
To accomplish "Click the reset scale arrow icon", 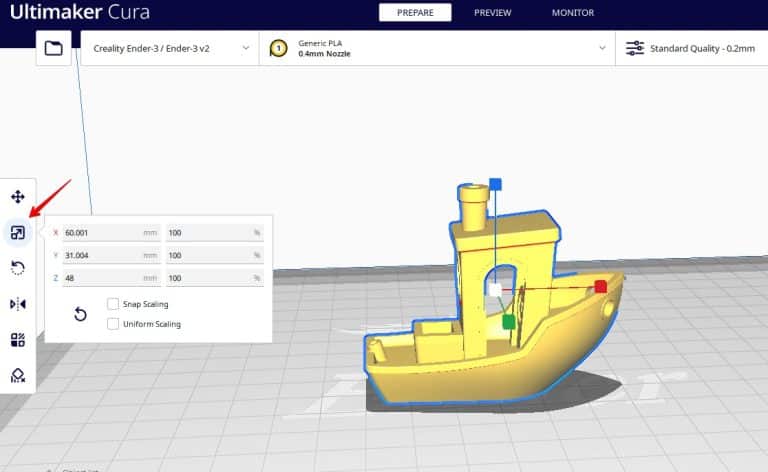I will (x=80, y=314).
